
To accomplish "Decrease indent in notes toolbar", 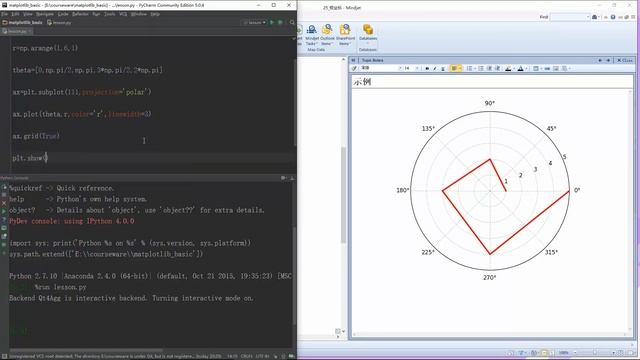I will (489, 68).
